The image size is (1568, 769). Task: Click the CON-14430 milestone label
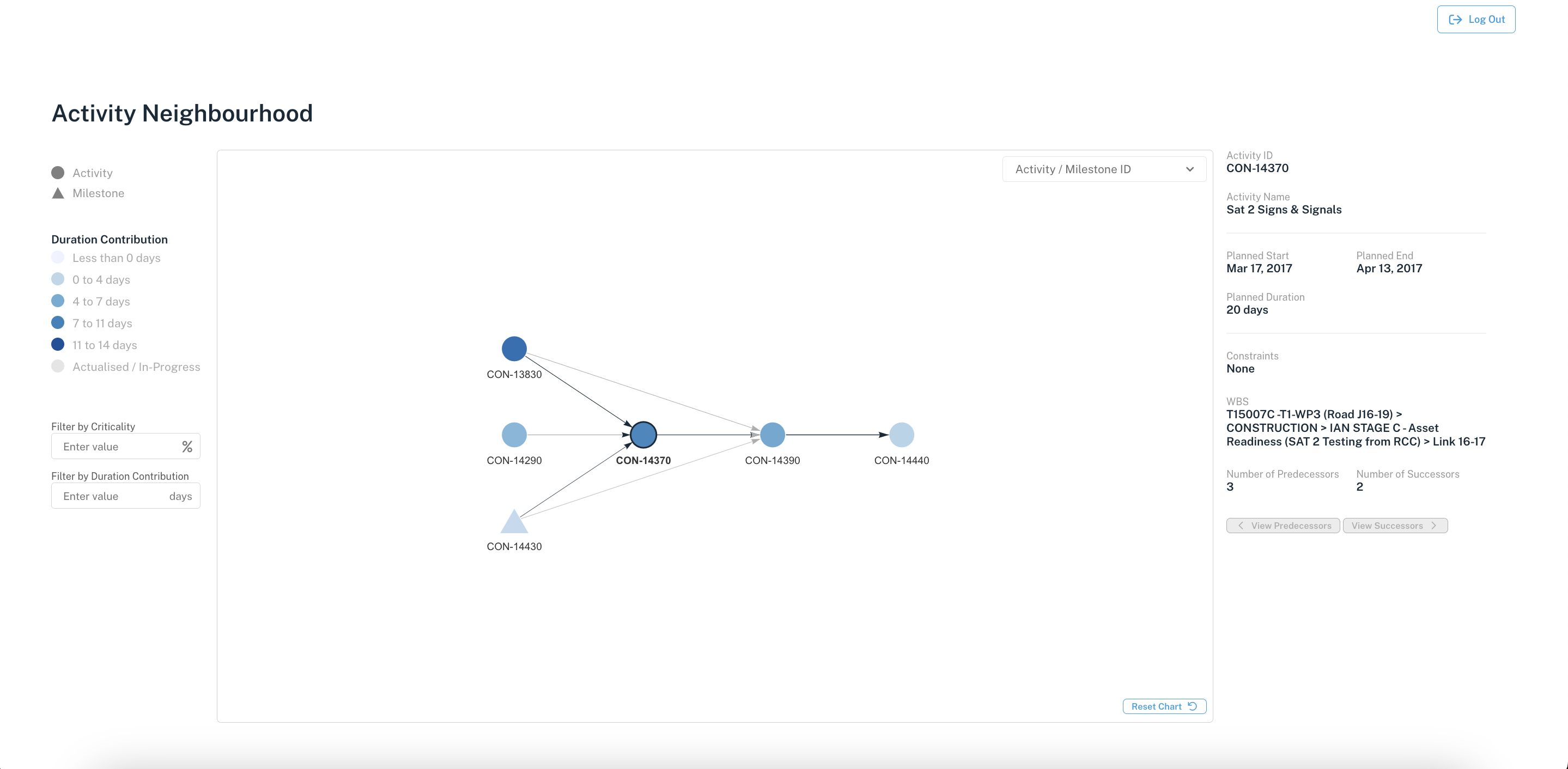pos(514,546)
